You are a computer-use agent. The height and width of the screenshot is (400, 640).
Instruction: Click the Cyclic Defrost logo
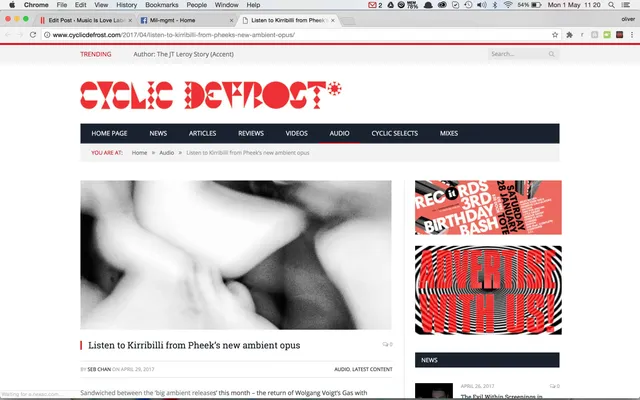(211, 95)
